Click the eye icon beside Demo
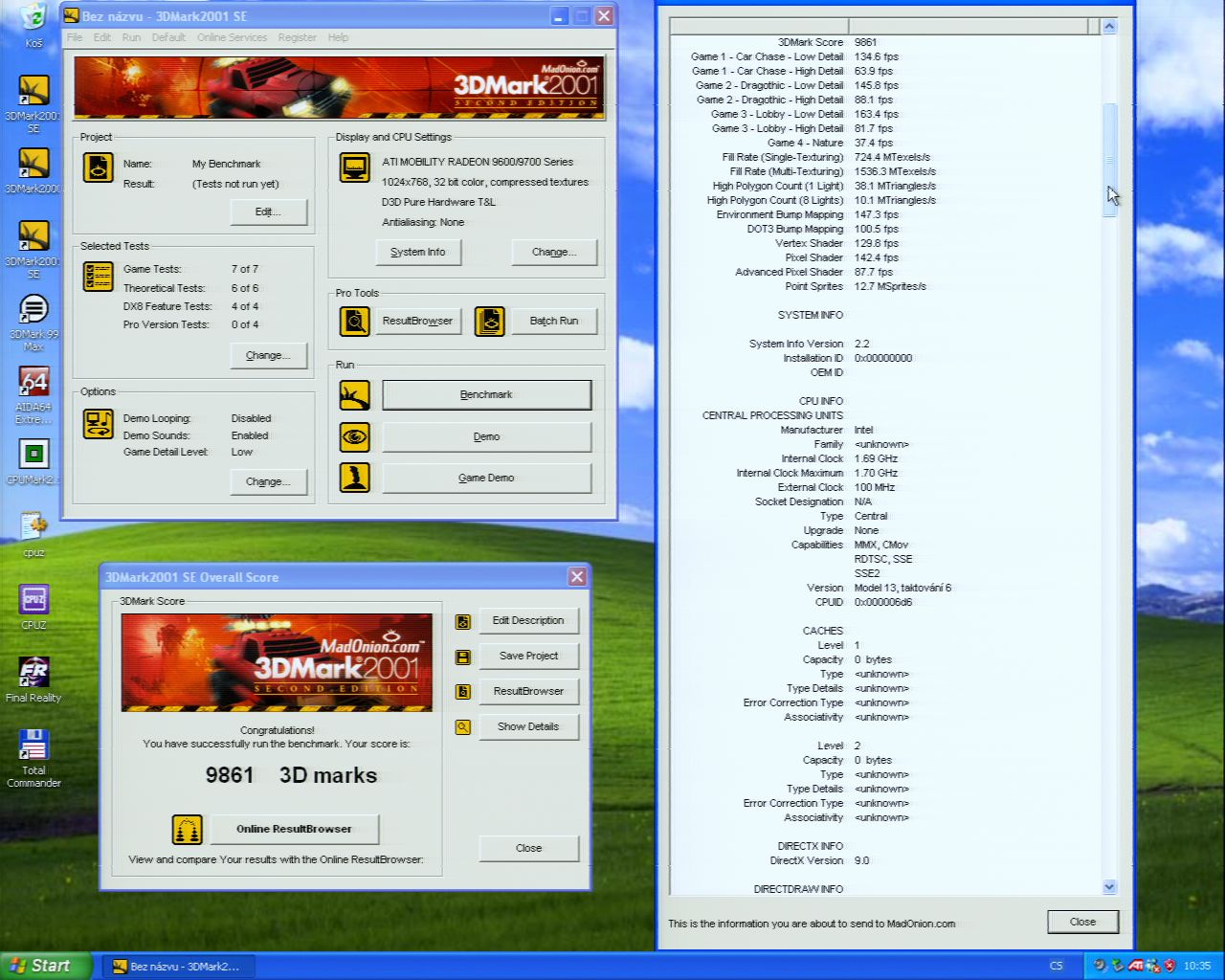This screenshot has width=1225, height=980. coord(354,436)
